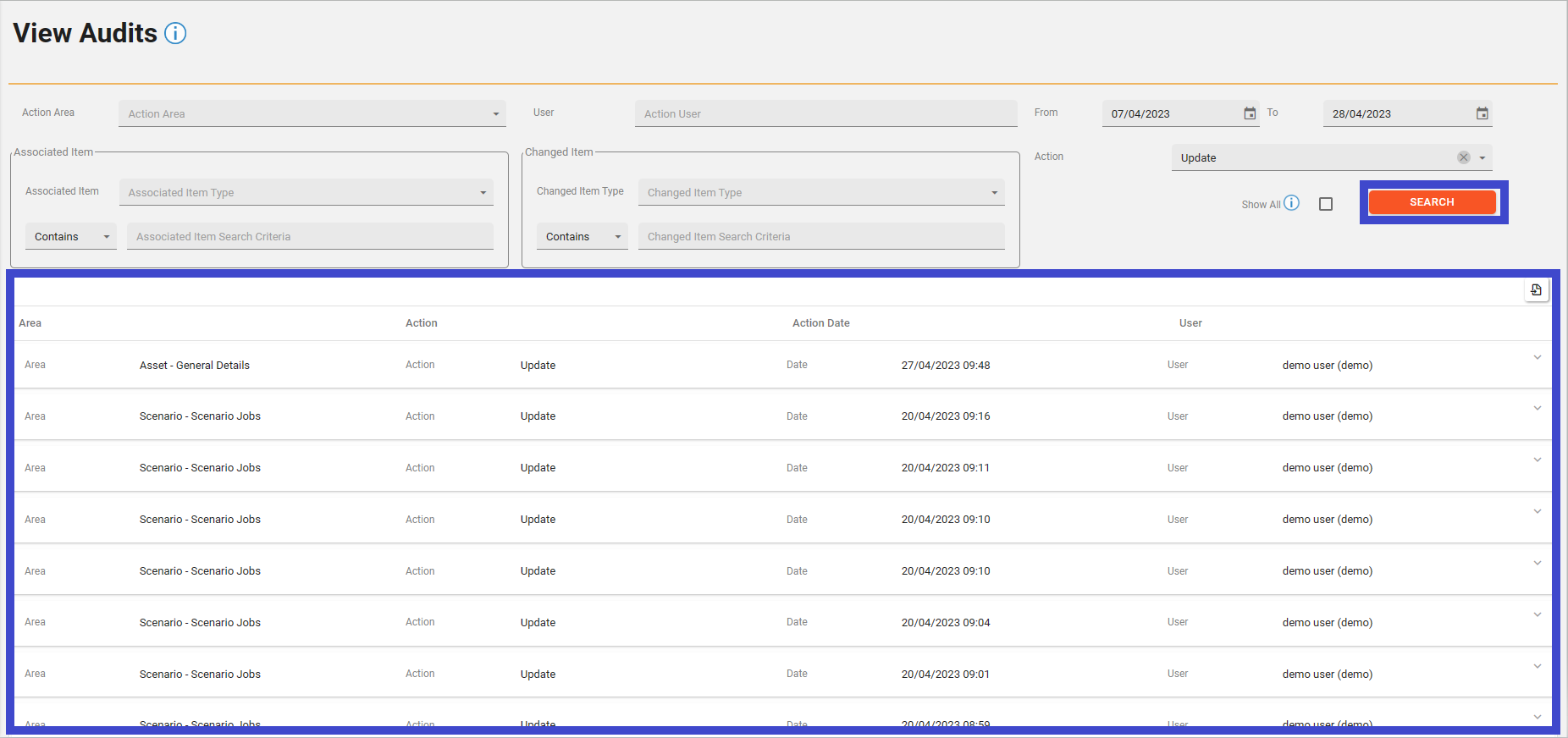Clear the Update action selection
1568x738 pixels.
[x=1463, y=157]
